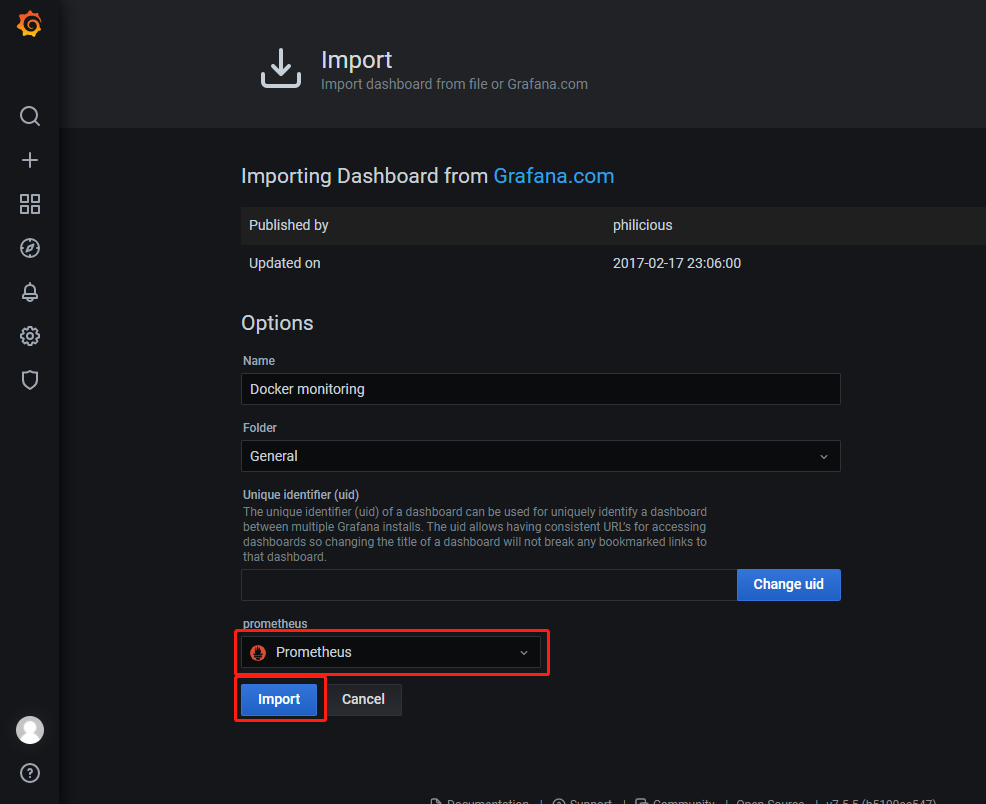This screenshot has height=804, width=986.
Task: Click the blue Import button
Action: (x=279, y=700)
